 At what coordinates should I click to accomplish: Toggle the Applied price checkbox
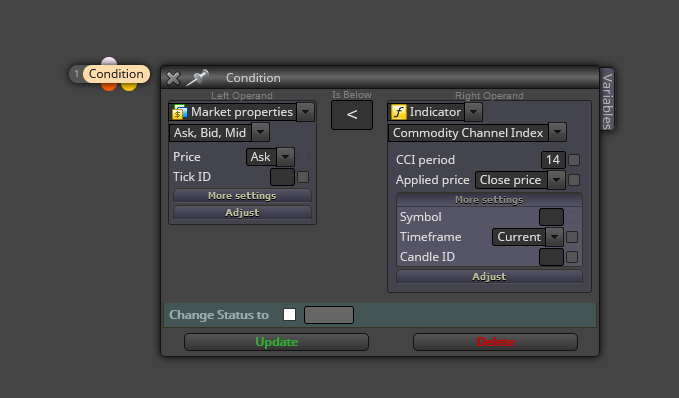click(x=574, y=180)
